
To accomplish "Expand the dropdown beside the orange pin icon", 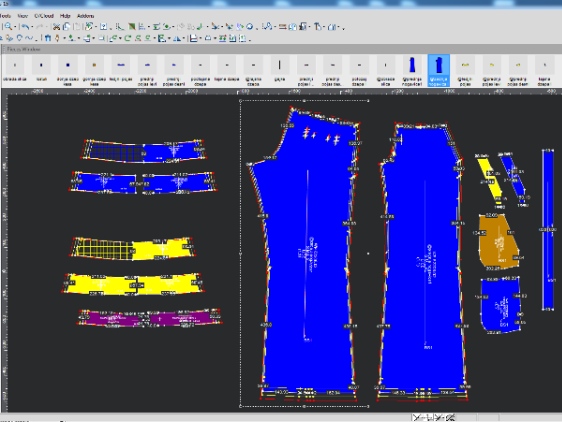I will tap(65, 38).
